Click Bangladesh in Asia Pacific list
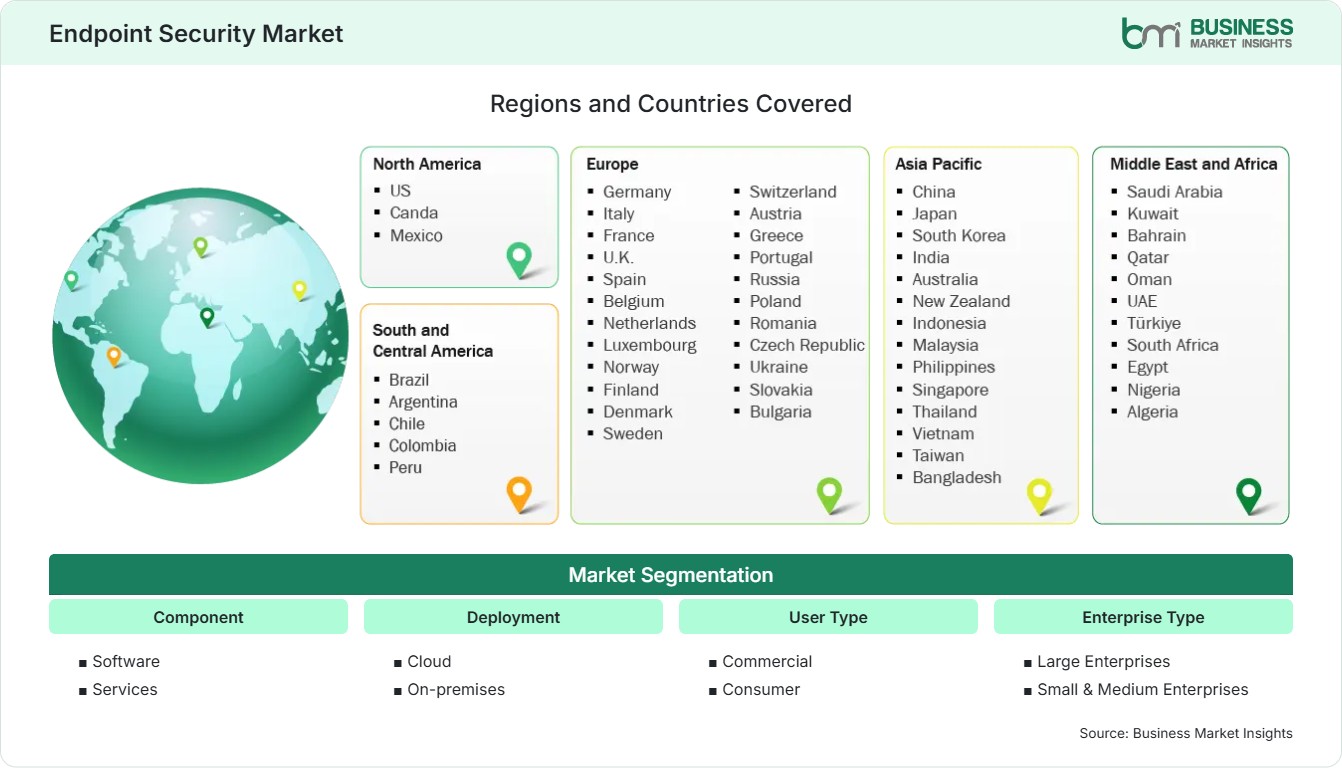Viewport: 1342px width, 768px height. (x=957, y=477)
